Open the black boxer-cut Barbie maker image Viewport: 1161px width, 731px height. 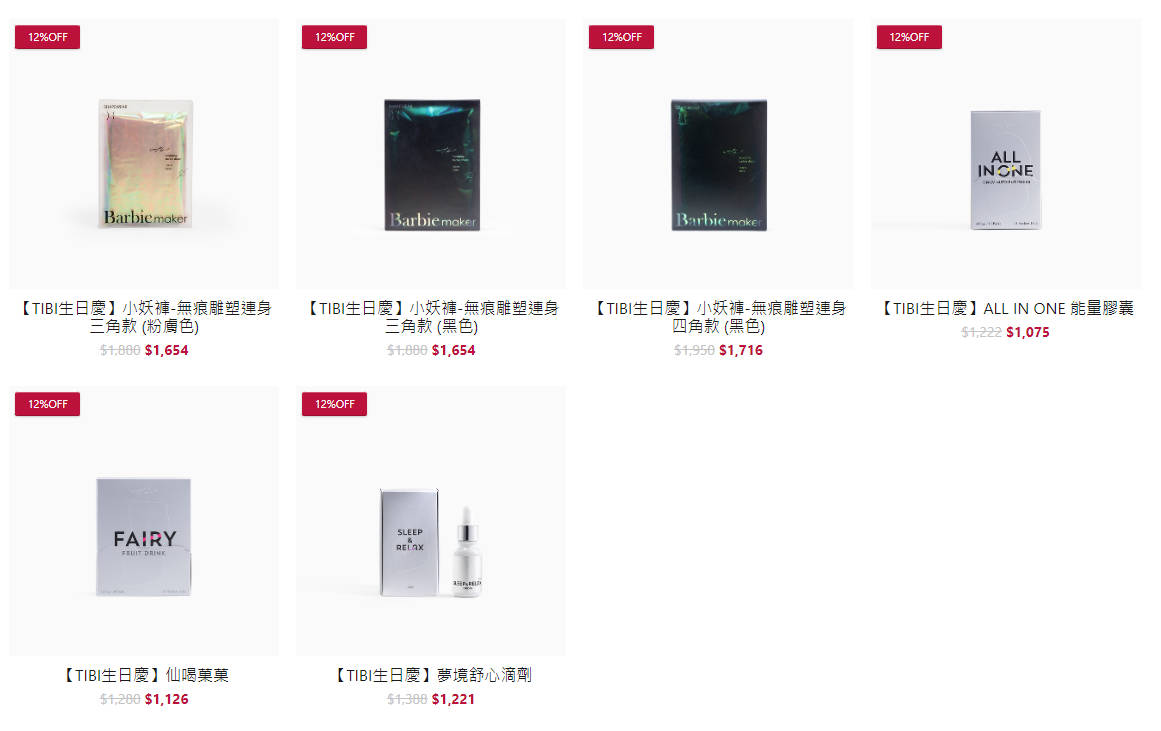(x=718, y=154)
